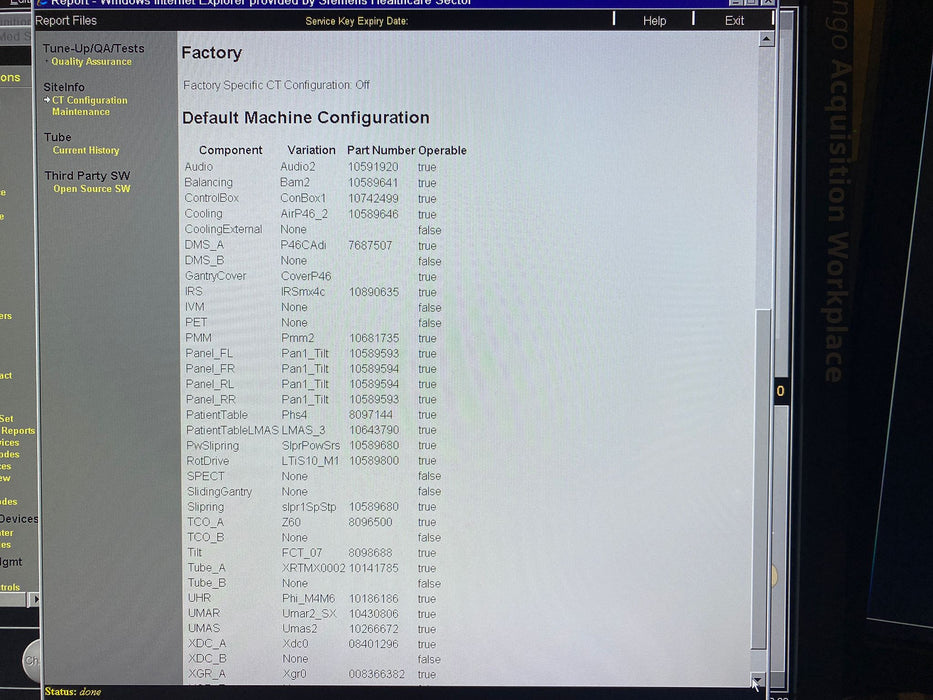Open the Quality Assurance report link
933x700 pixels.
tap(91, 62)
